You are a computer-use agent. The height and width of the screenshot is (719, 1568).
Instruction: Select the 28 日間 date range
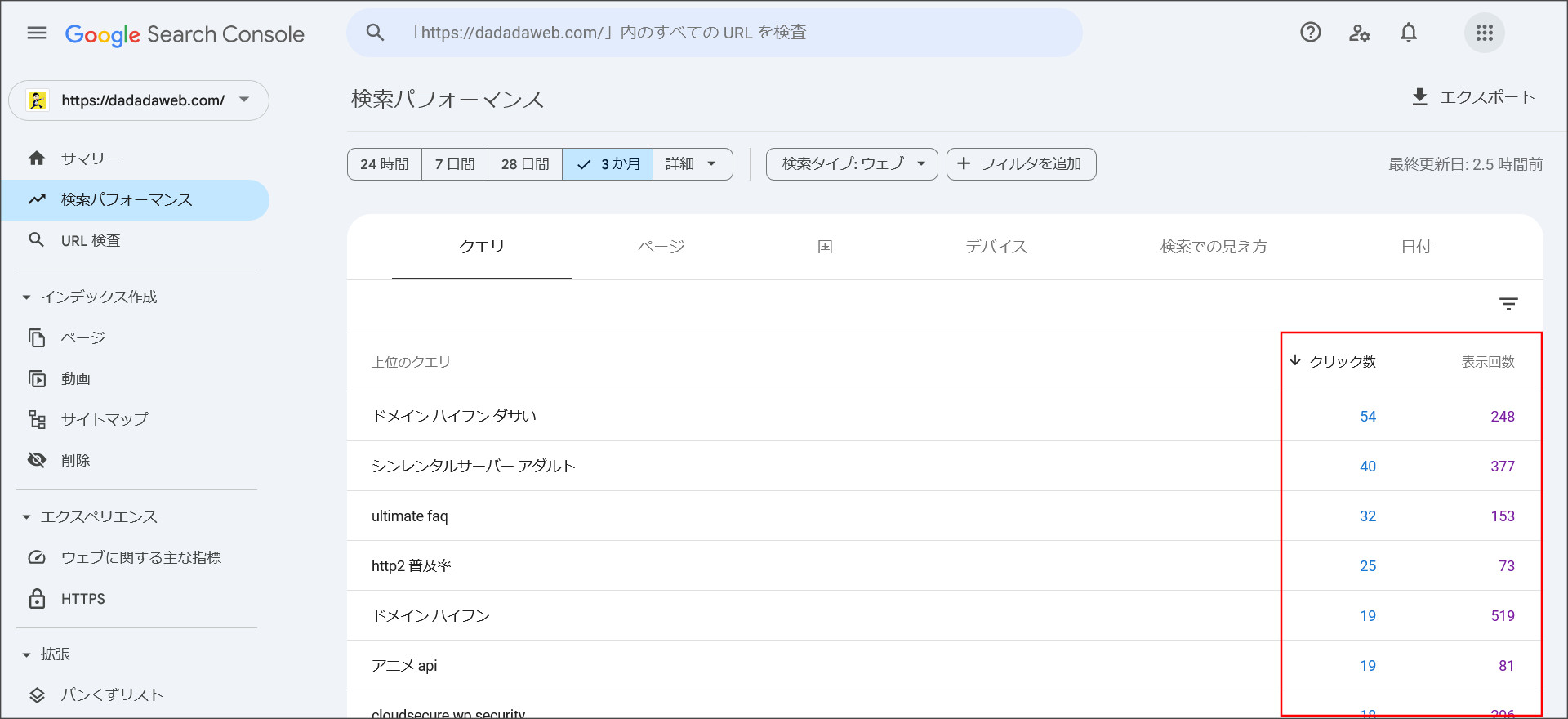(x=525, y=164)
